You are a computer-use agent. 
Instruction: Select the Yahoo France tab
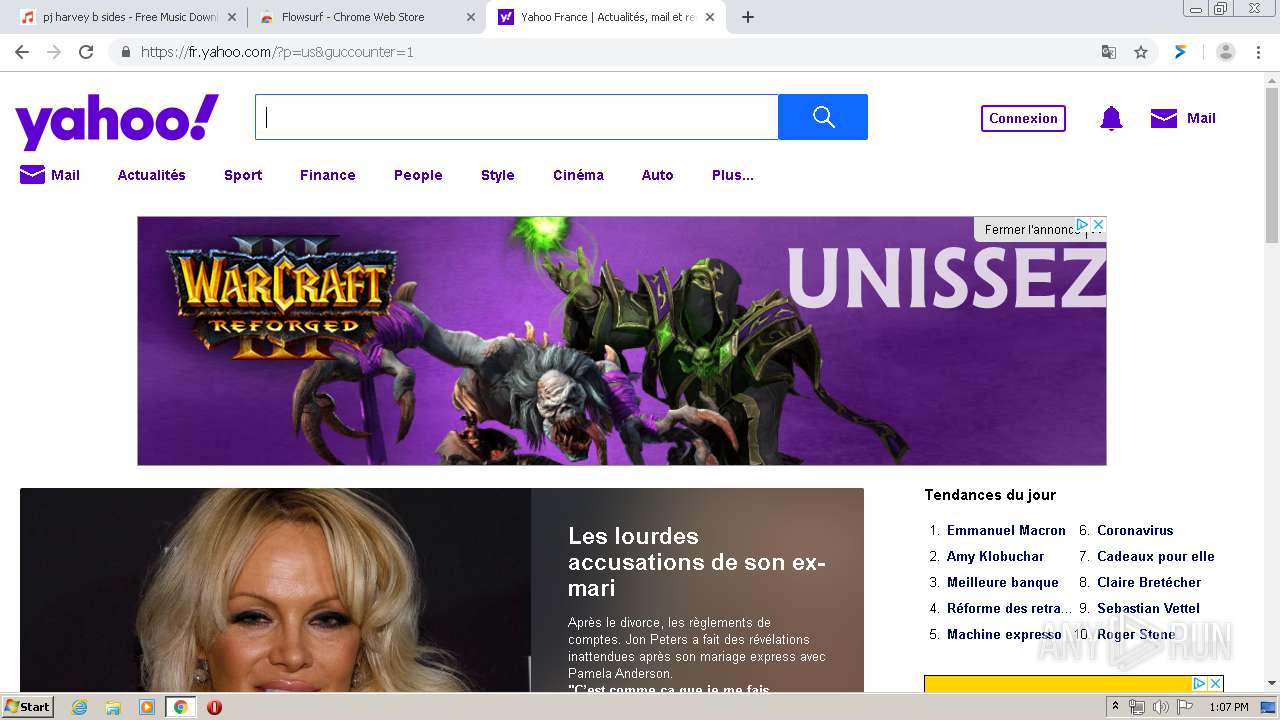point(605,17)
